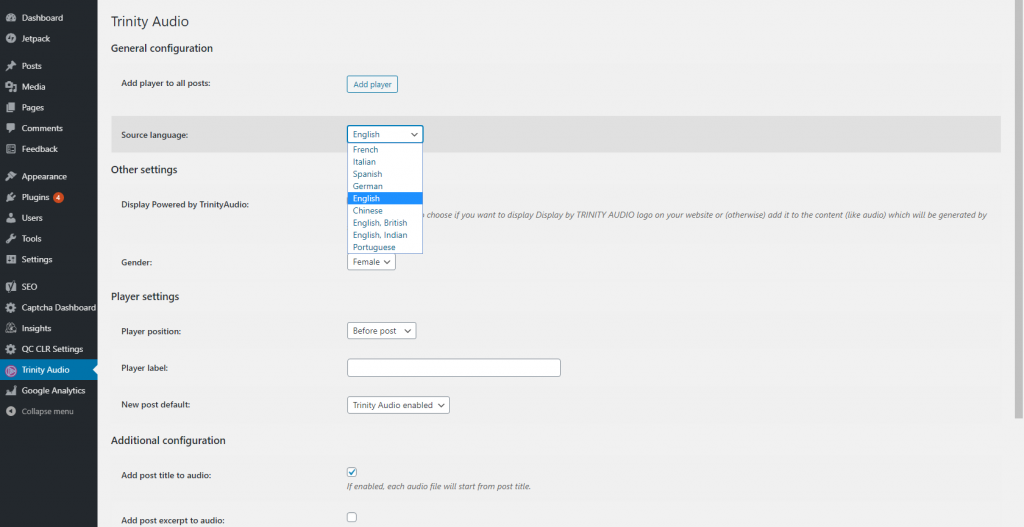Click the Media icon in sidebar

click(x=10, y=87)
